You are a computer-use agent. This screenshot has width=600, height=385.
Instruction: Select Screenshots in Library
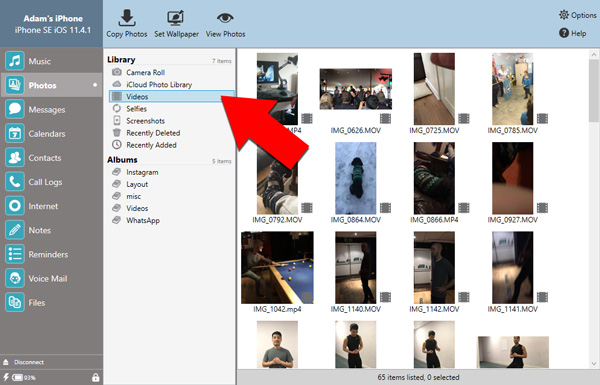(171, 121)
